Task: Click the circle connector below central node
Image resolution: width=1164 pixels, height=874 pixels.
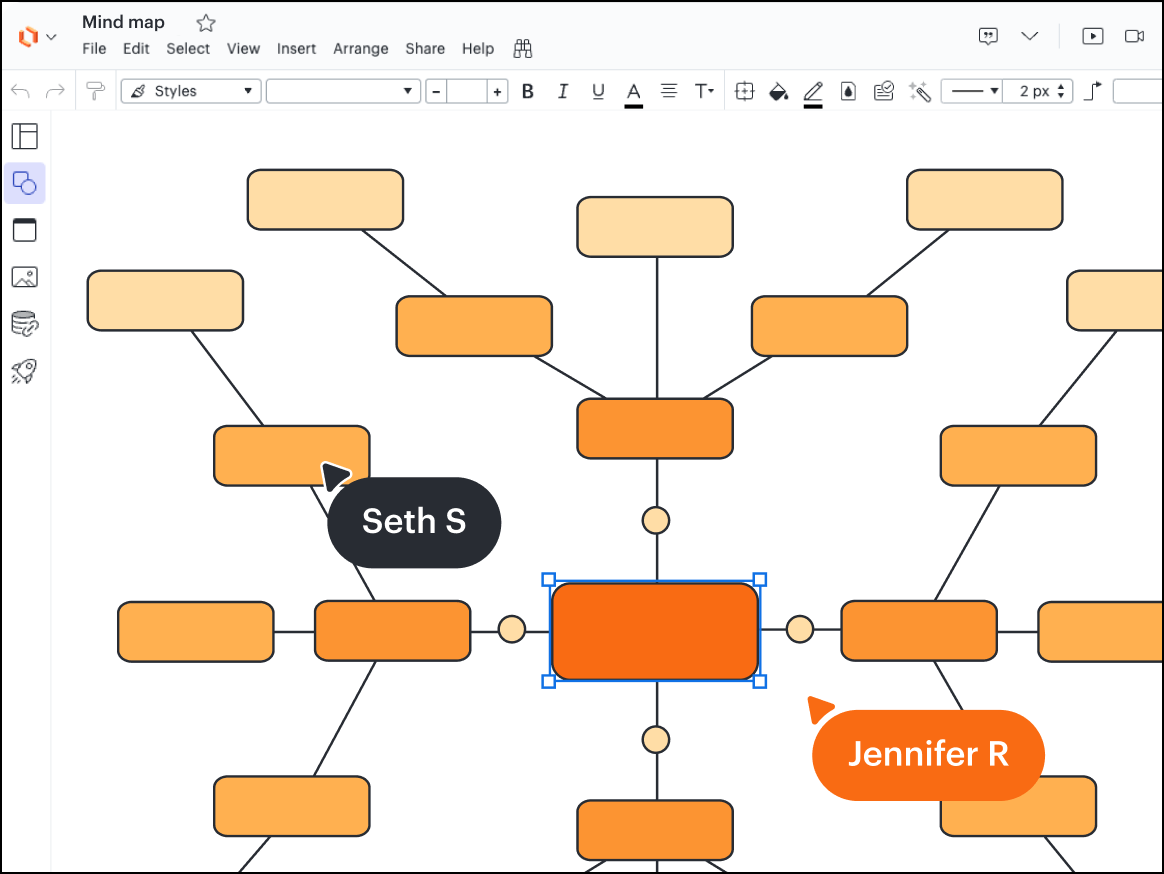Action: coord(655,740)
